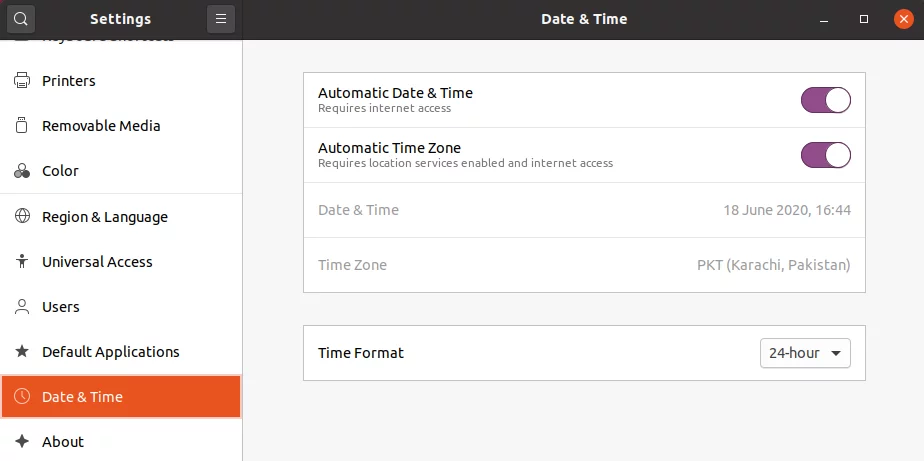
Task: Click the Date & Time clock icon
Action: coord(22,396)
